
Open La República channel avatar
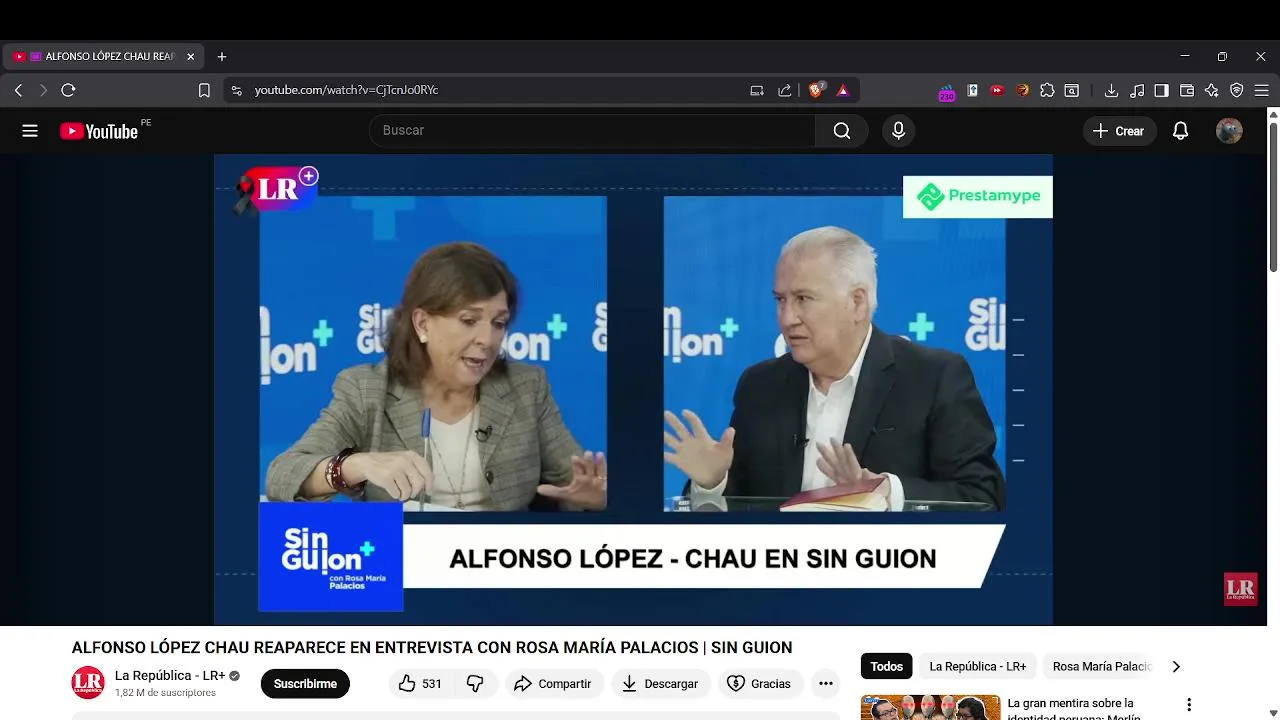point(88,683)
